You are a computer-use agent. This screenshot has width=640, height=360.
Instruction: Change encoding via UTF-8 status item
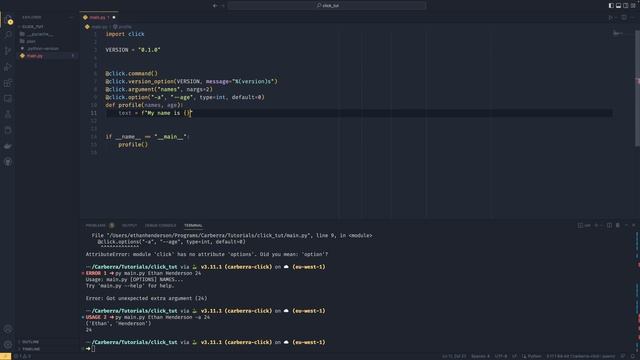501,356
